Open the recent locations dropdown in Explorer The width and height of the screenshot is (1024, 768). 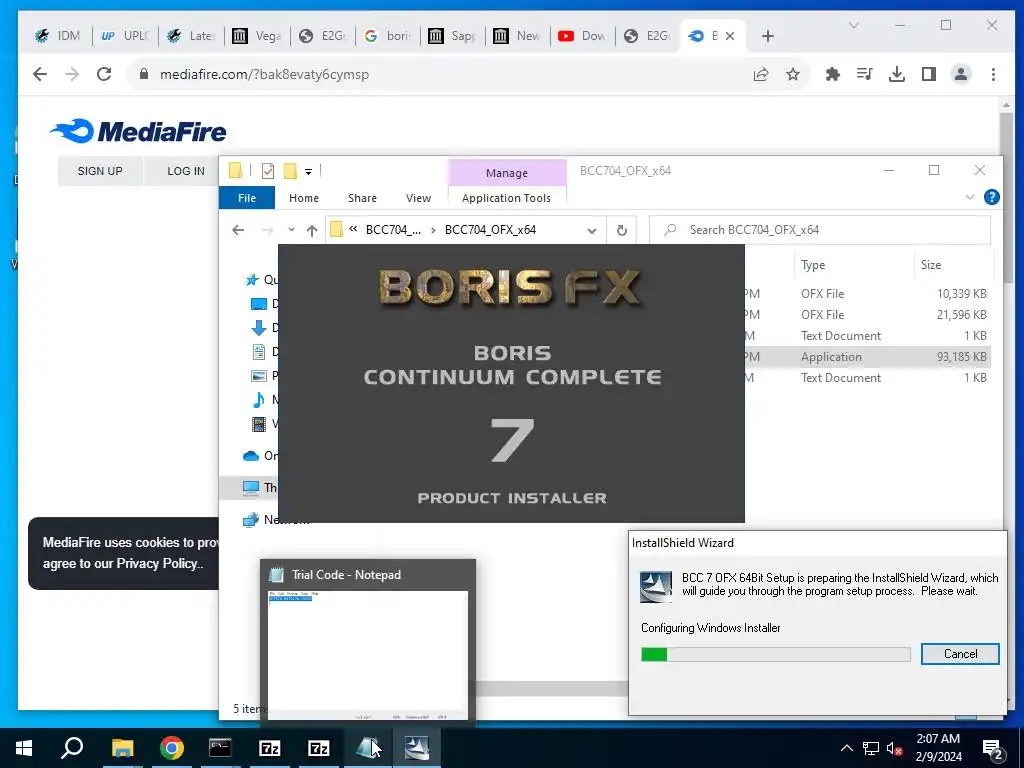pos(291,230)
